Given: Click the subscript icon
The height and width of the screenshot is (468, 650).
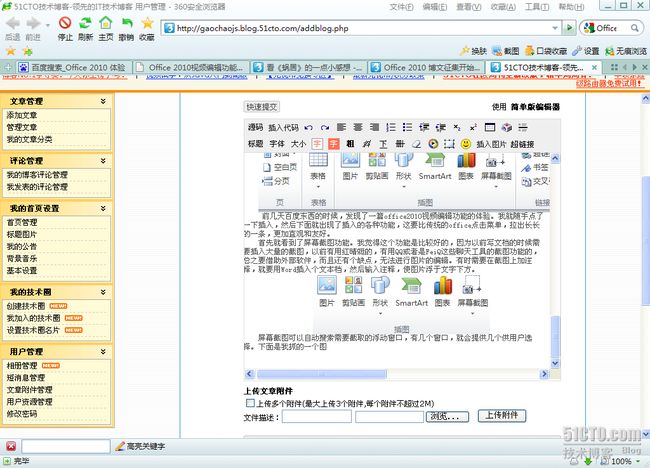Looking at the screenshot, I should [457, 127].
